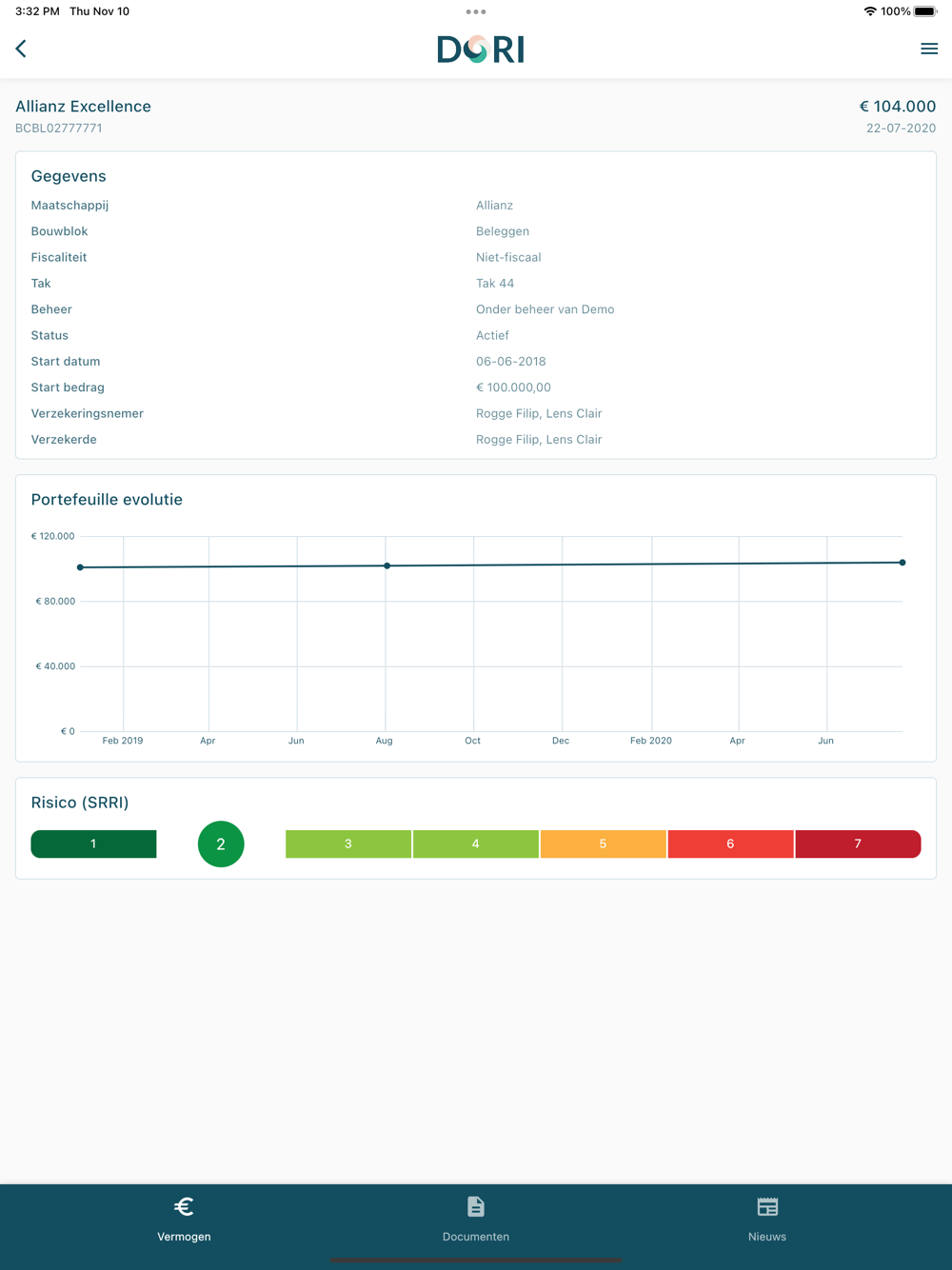Tap the Verzekeringsnemer label

[88, 413]
